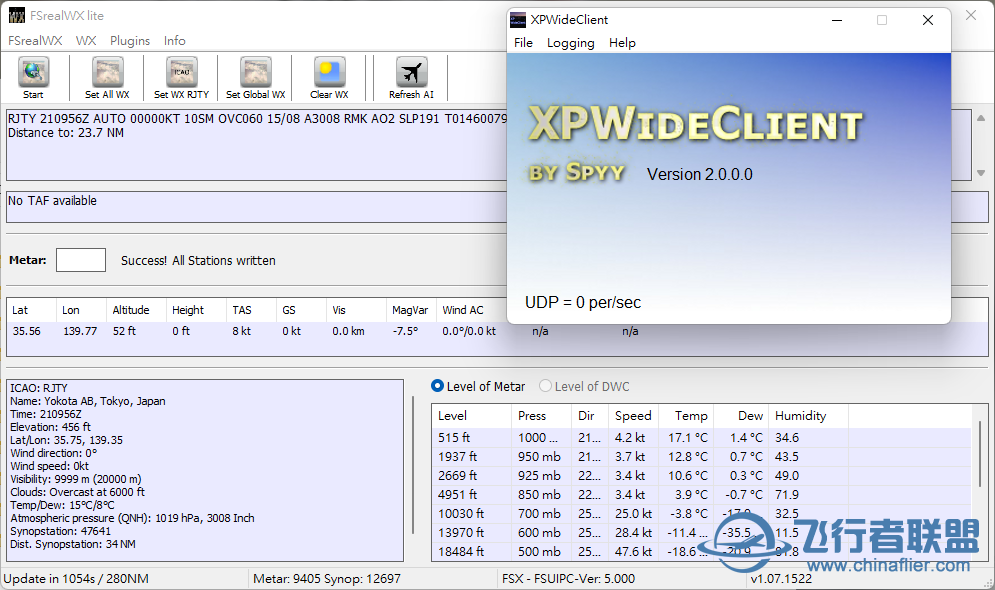Click the Altitude column header

point(136,310)
